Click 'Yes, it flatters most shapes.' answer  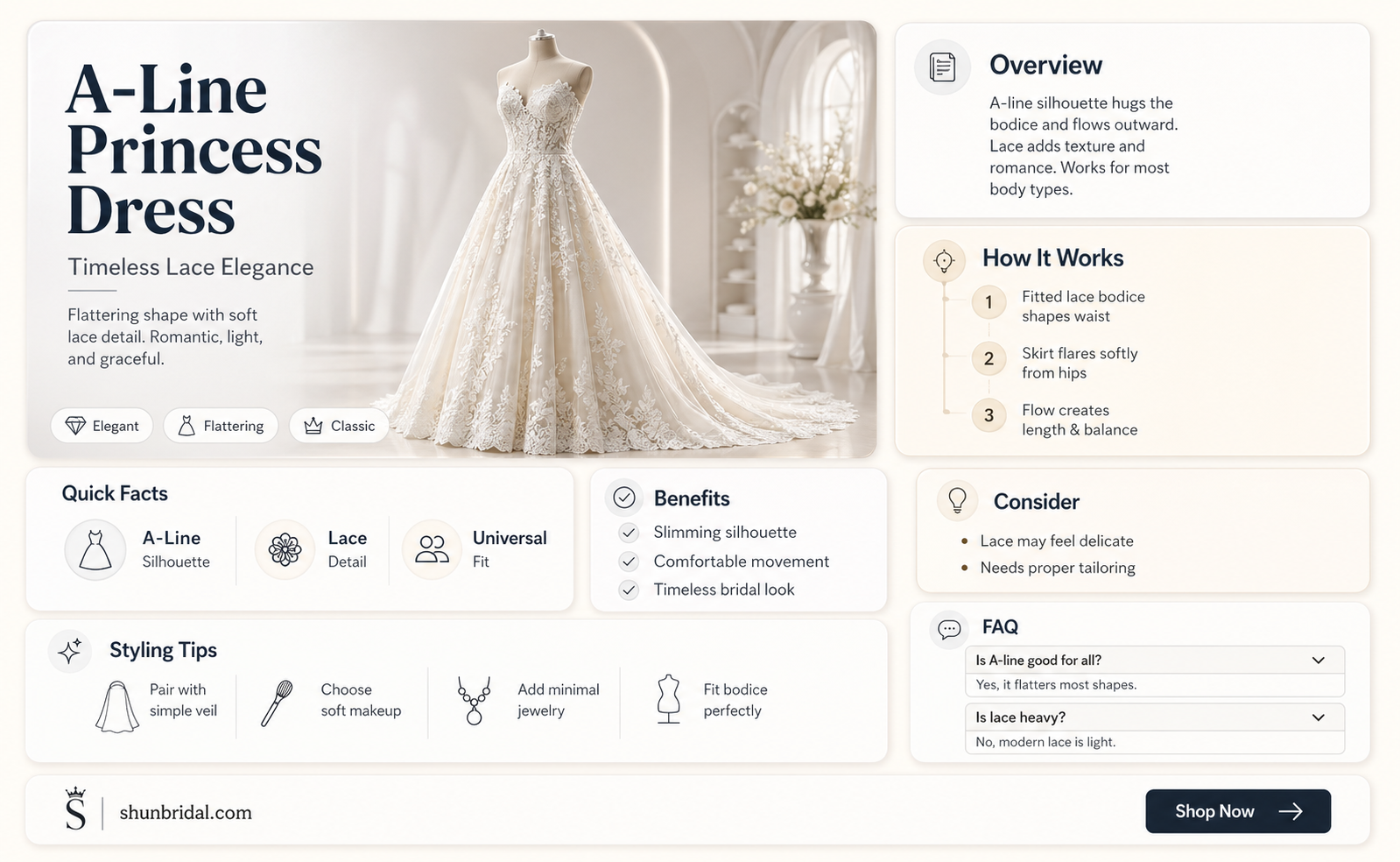[1056, 685]
